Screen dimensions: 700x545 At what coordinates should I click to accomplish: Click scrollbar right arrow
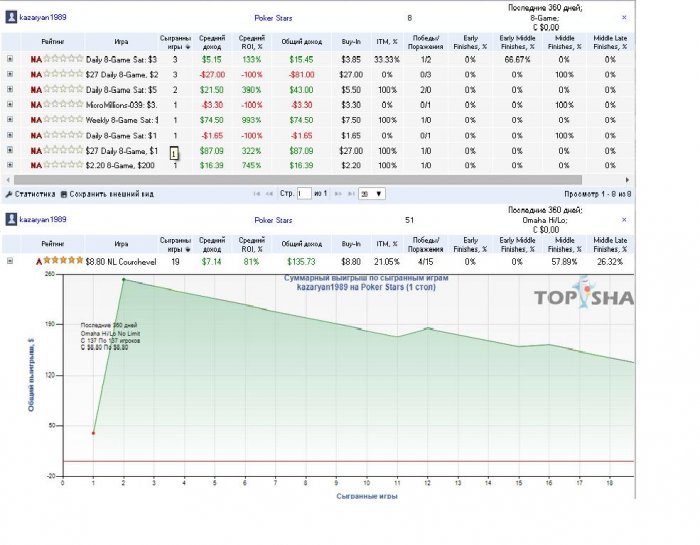(x=627, y=180)
